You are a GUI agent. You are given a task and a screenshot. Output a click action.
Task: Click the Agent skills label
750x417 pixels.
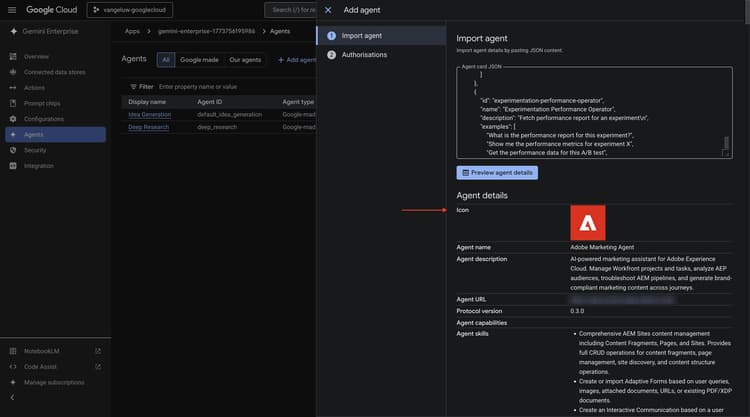pyautogui.click(x=472, y=334)
